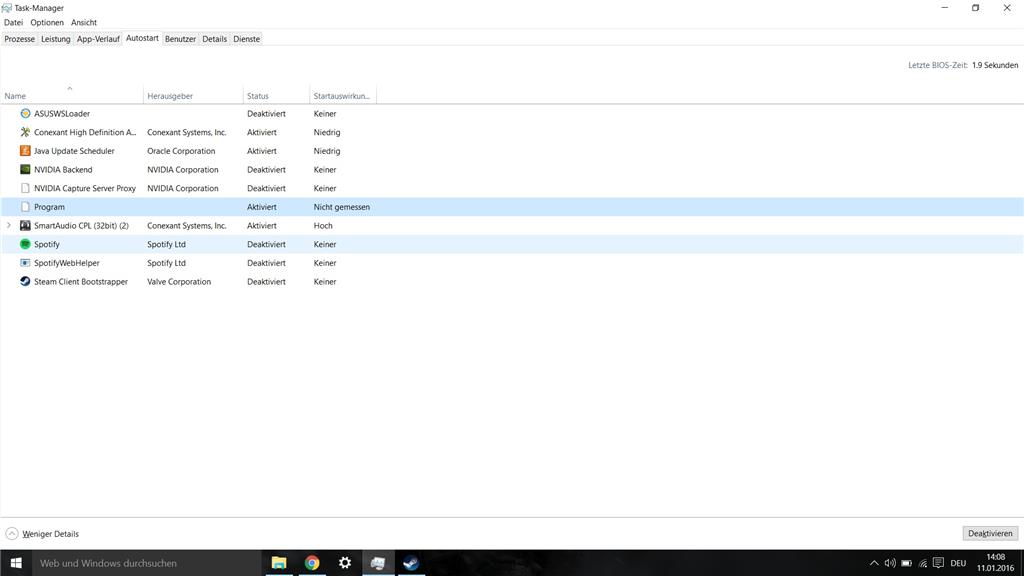The height and width of the screenshot is (576, 1024).
Task: Click the Letzte BIOS-Zeit 1.9 Sekunden value
Action: click(995, 65)
